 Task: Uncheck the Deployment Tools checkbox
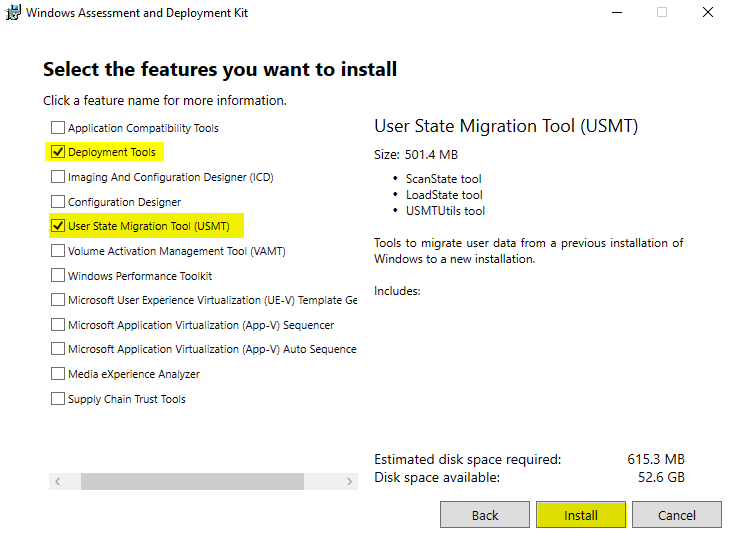(x=58, y=152)
